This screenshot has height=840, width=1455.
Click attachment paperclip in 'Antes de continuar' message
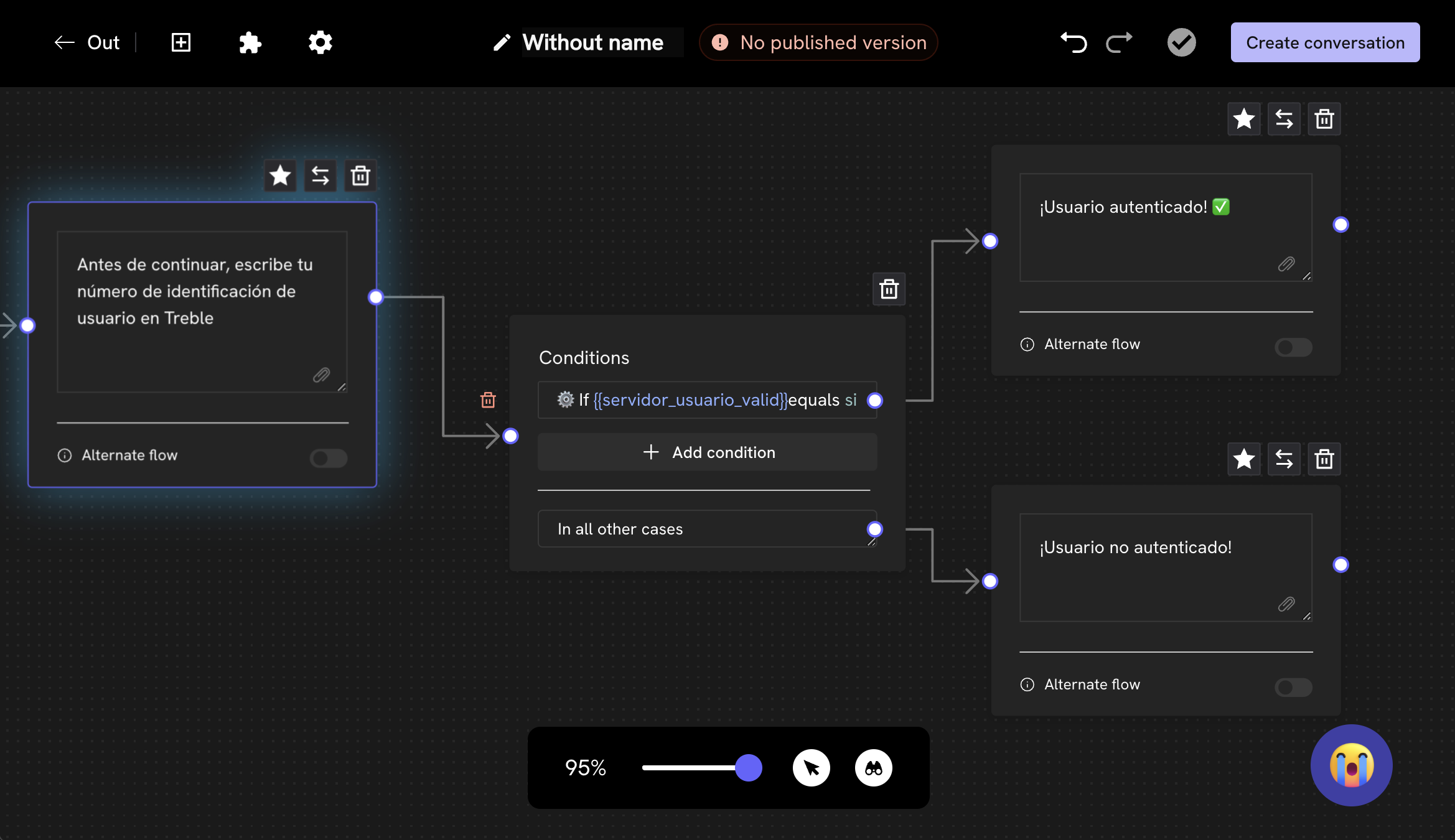click(321, 375)
